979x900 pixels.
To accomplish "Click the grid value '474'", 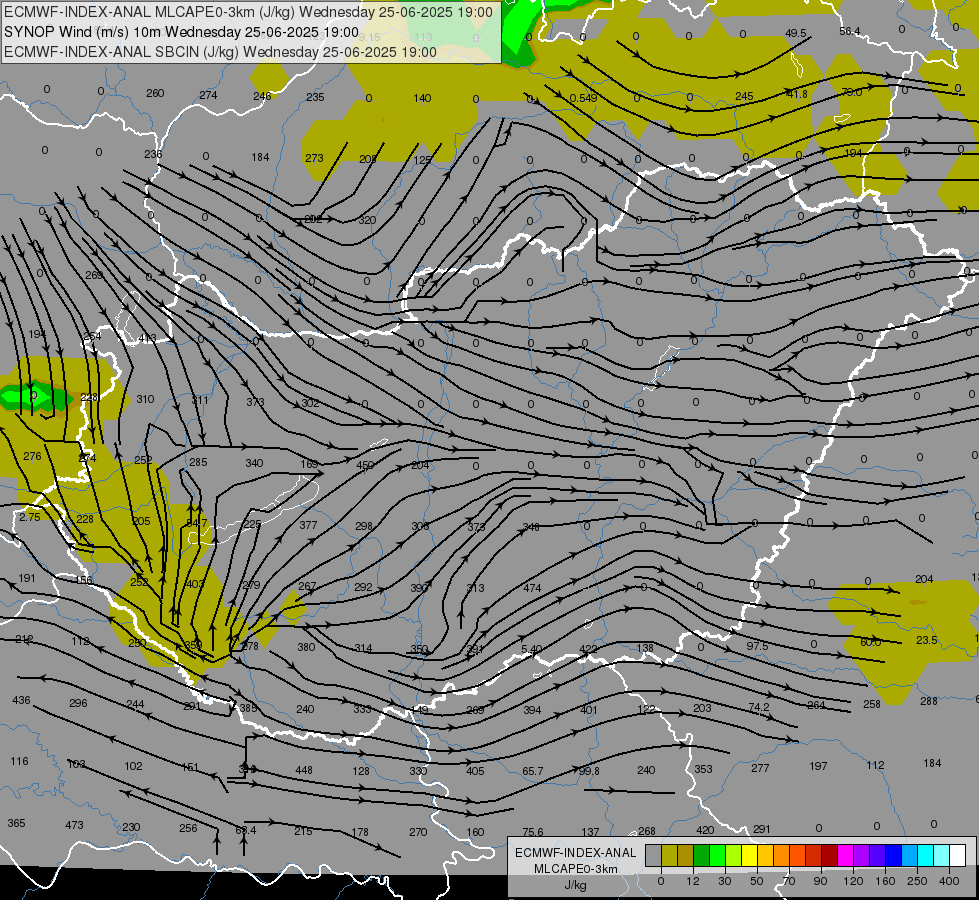I will (x=532, y=588).
